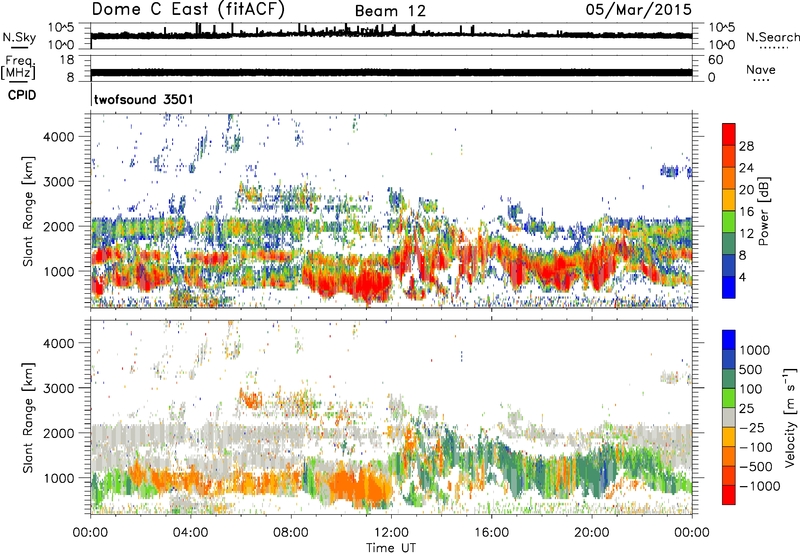Image resolution: width=800 pixels, height=554 pixels.
Task: Click red swatch at top of Power colorbar
Action: point(729,134)
